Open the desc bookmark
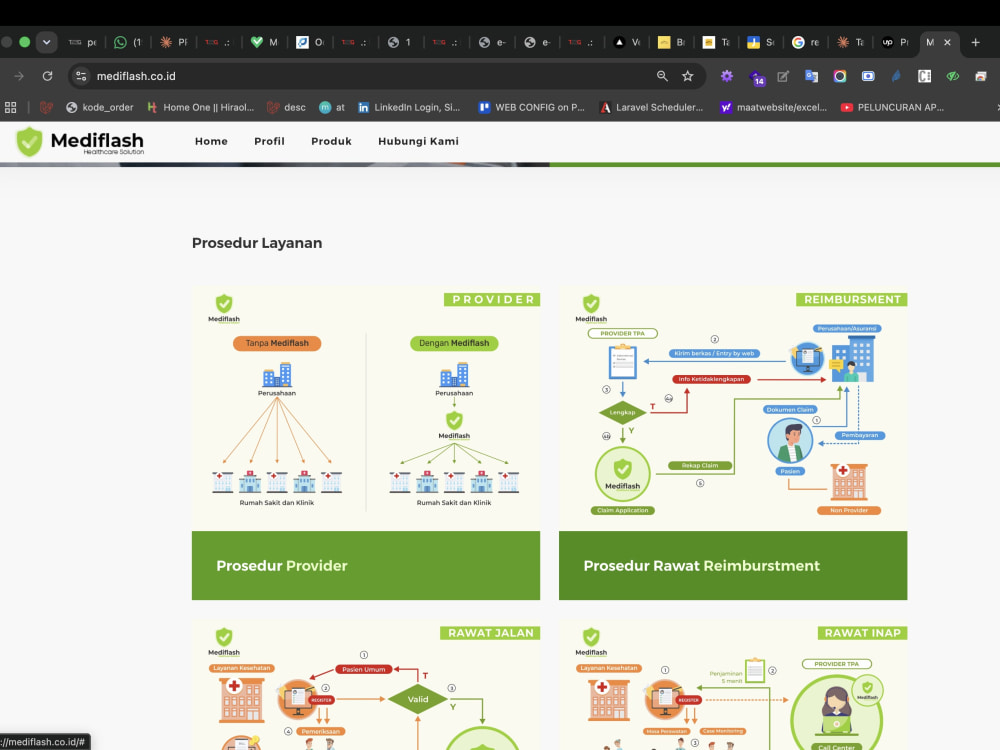The width and height of the screenshot is (1000, 750). [x=286, y=107]
